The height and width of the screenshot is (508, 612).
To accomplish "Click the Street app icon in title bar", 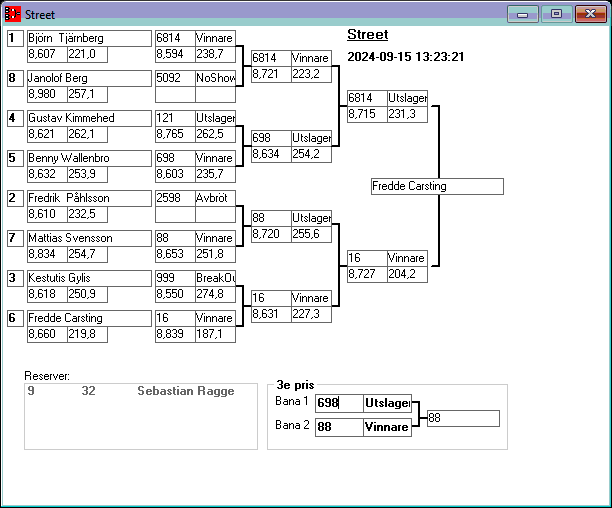I will tap(13, 15).
